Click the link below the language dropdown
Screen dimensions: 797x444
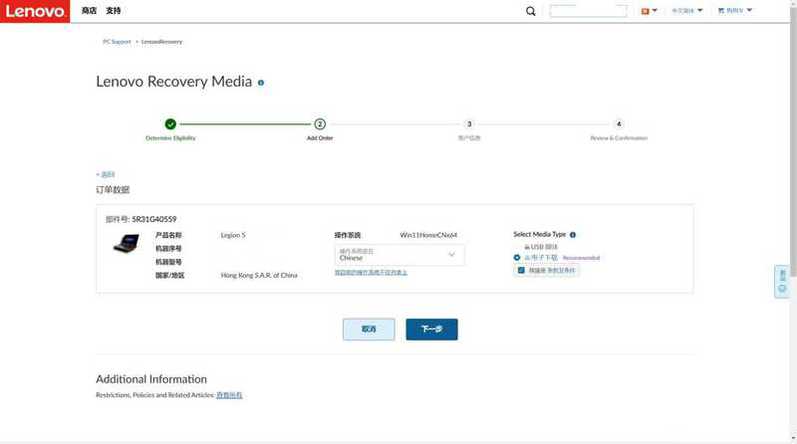pyautogui.click(x=371, y=273)
